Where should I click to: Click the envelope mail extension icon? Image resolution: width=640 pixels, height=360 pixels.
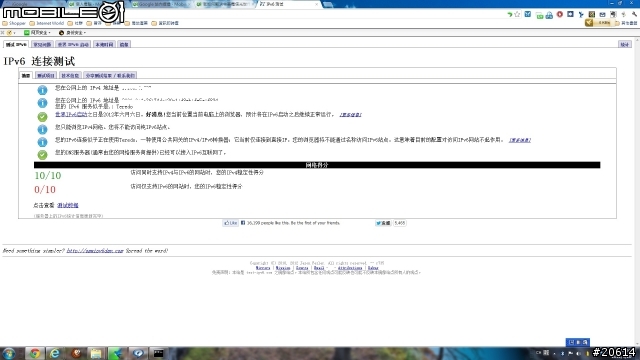pos(602,14)
